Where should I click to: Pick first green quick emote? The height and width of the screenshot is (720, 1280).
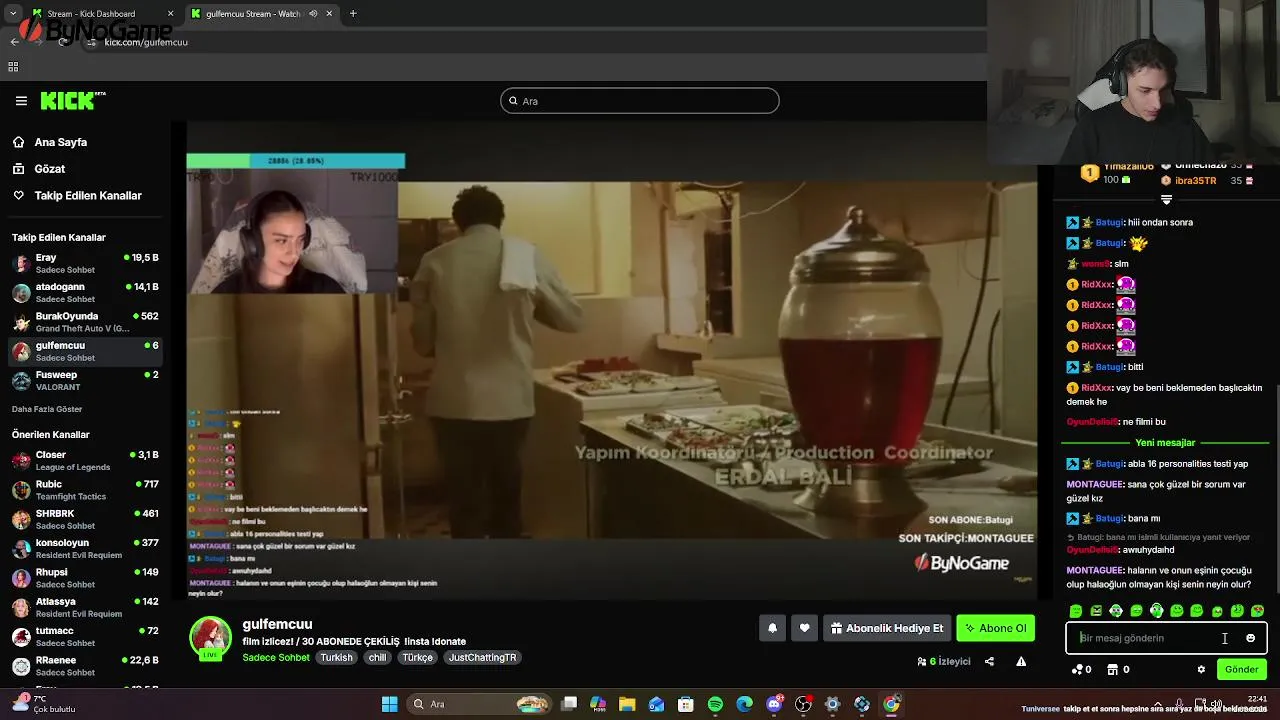1076,610
